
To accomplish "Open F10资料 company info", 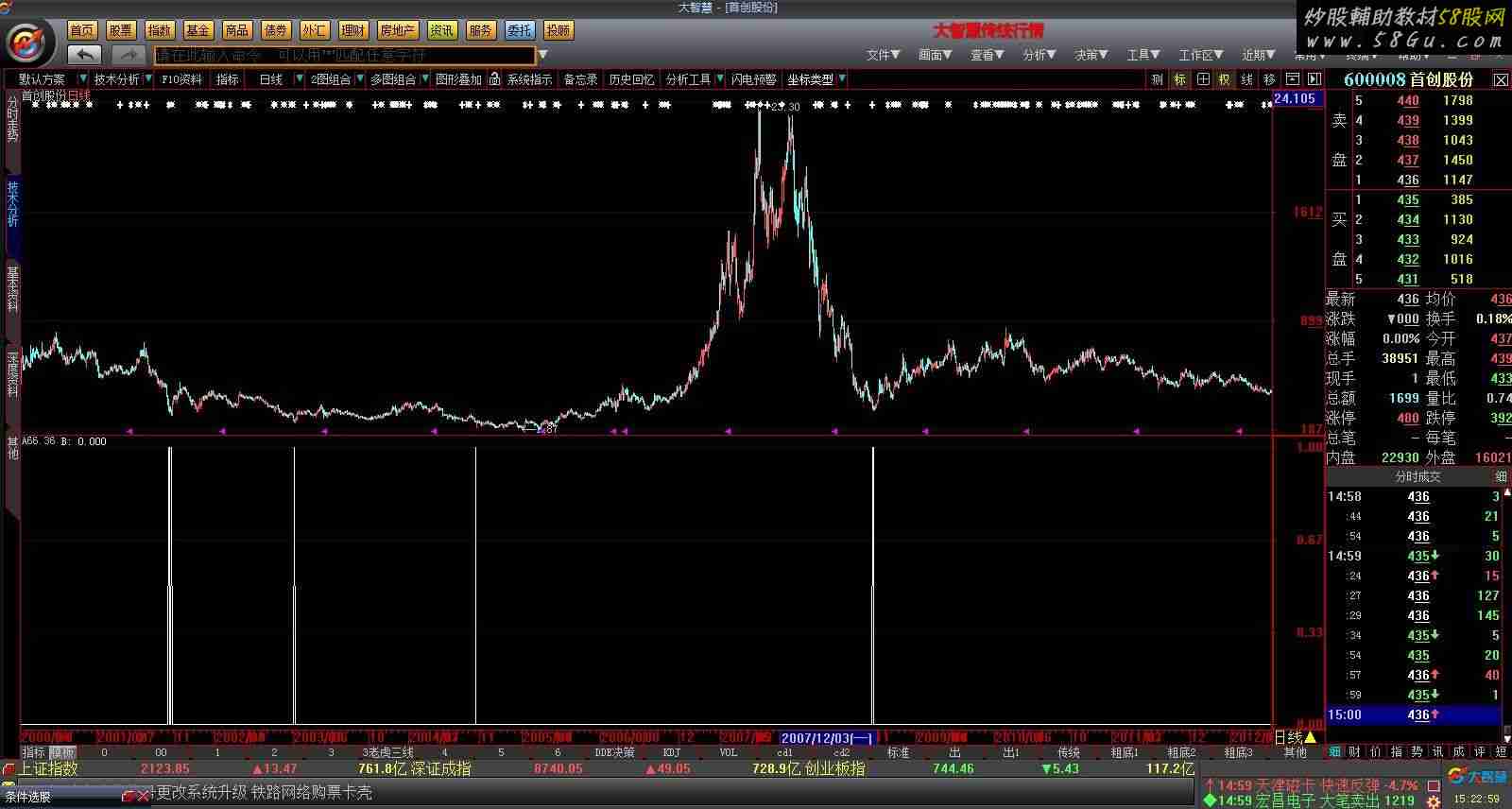I will (181, 79).
